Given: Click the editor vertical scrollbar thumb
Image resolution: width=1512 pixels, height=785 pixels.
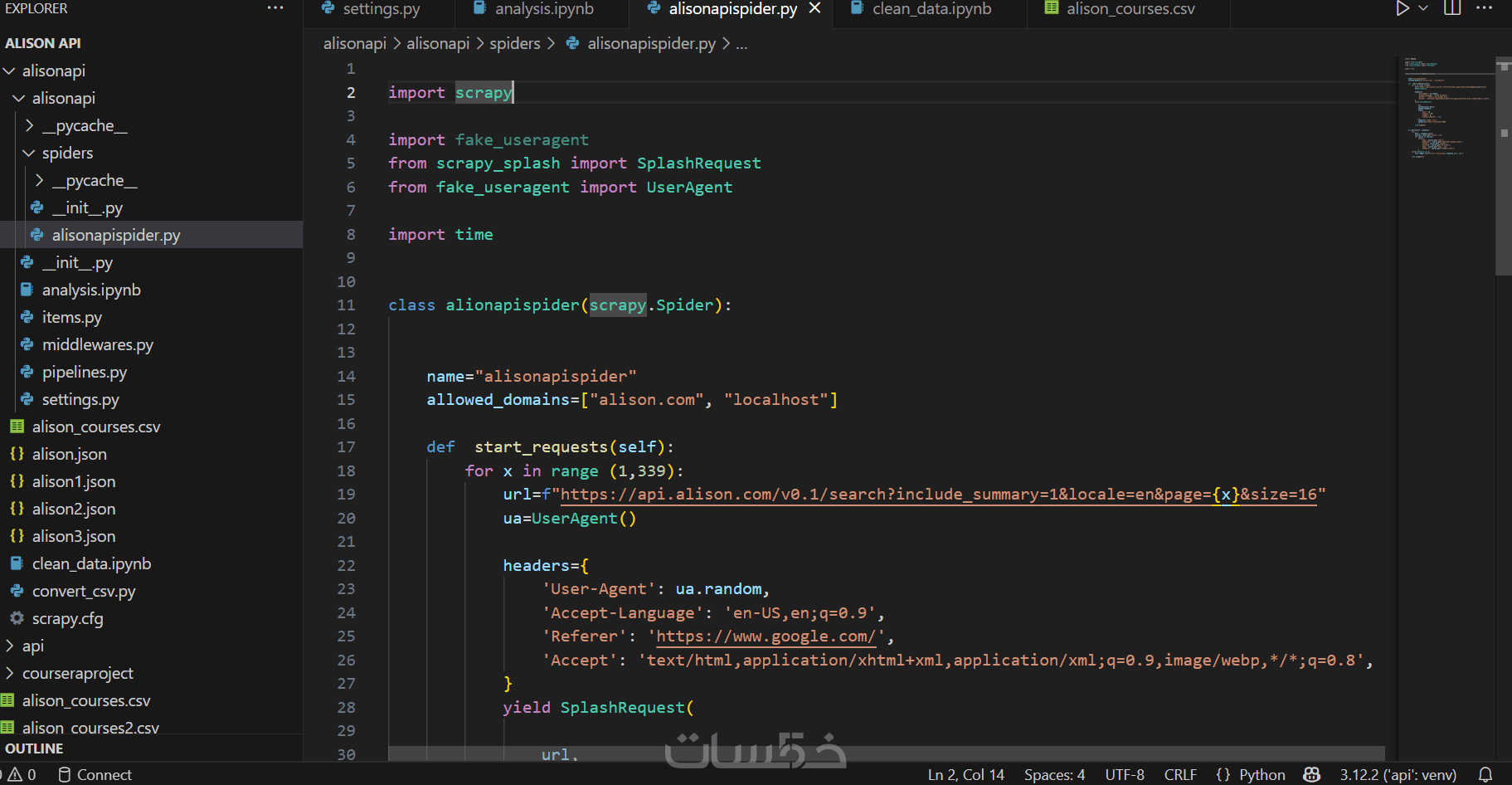Looking at the screenshot, I should [x=1504, y=166].
